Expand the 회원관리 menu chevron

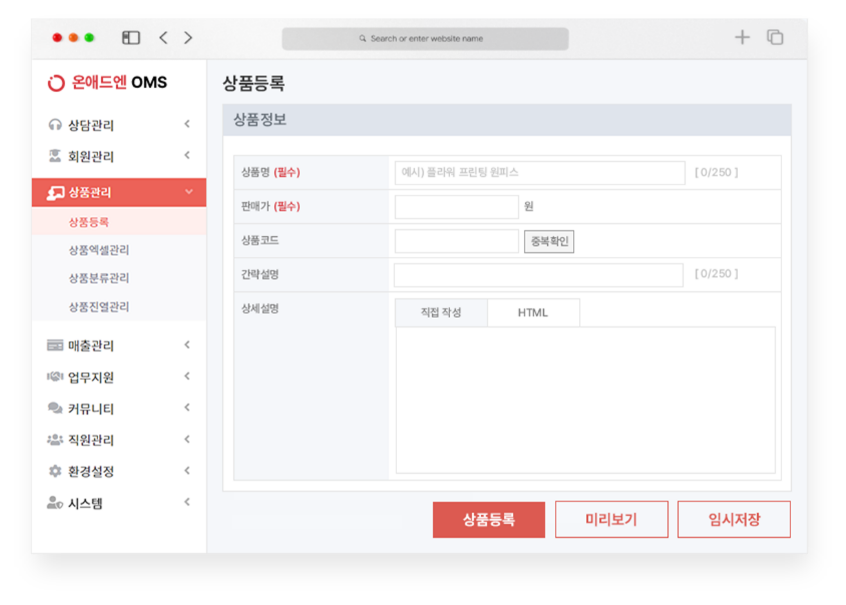(187, 155)
